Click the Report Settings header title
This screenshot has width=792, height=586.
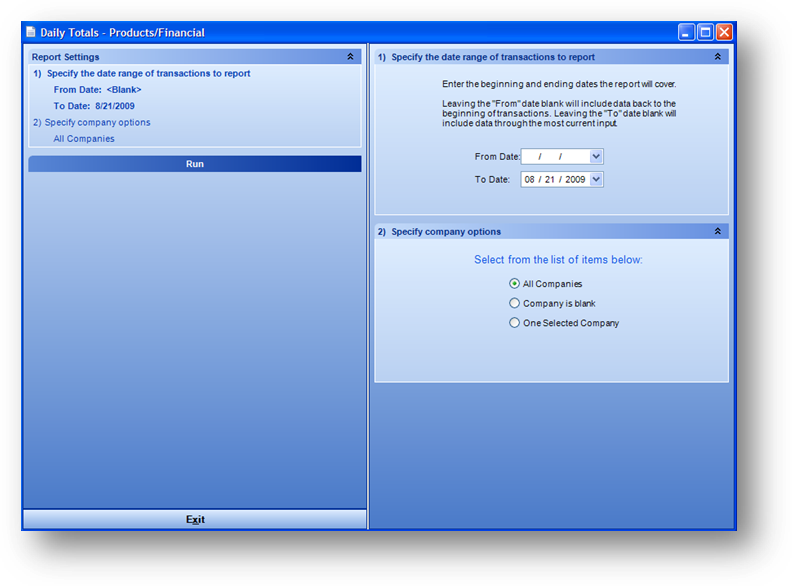pos(65,57)
